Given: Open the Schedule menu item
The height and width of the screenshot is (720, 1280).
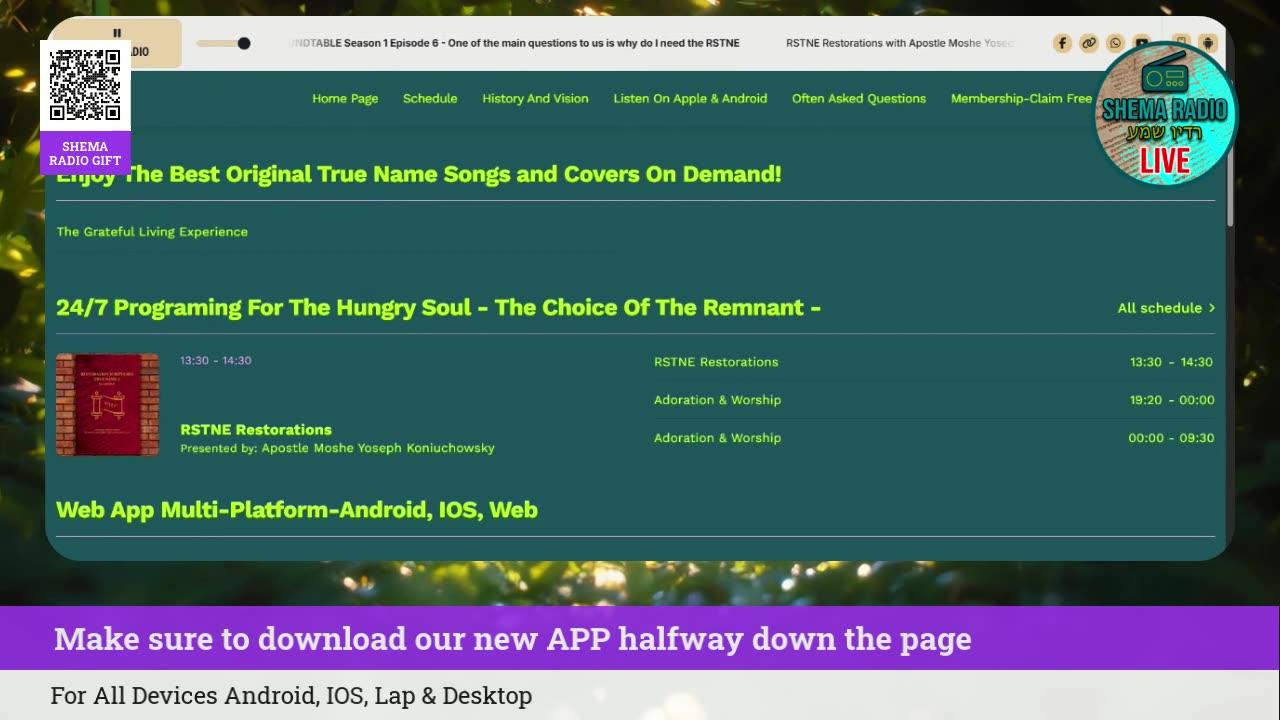Looking at the screenshot, I should click(430, 98).
